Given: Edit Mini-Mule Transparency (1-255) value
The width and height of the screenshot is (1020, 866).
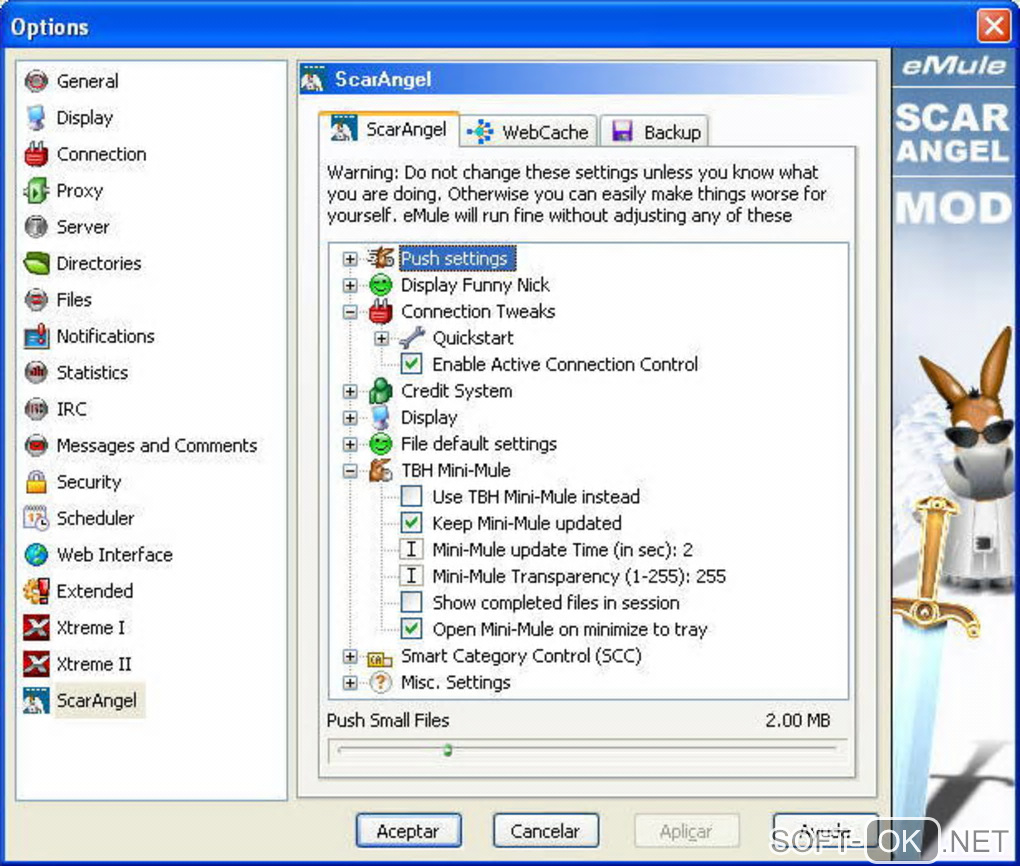Looking at the screenshot, I should coord(579,576).
